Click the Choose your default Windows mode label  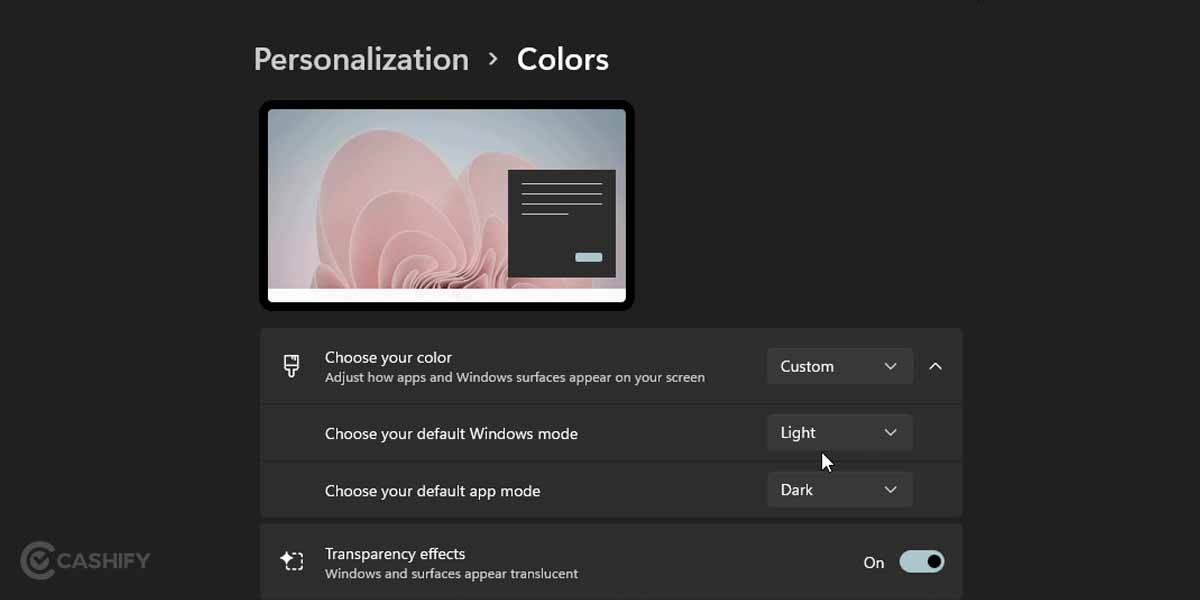click(x=451, y=433)
